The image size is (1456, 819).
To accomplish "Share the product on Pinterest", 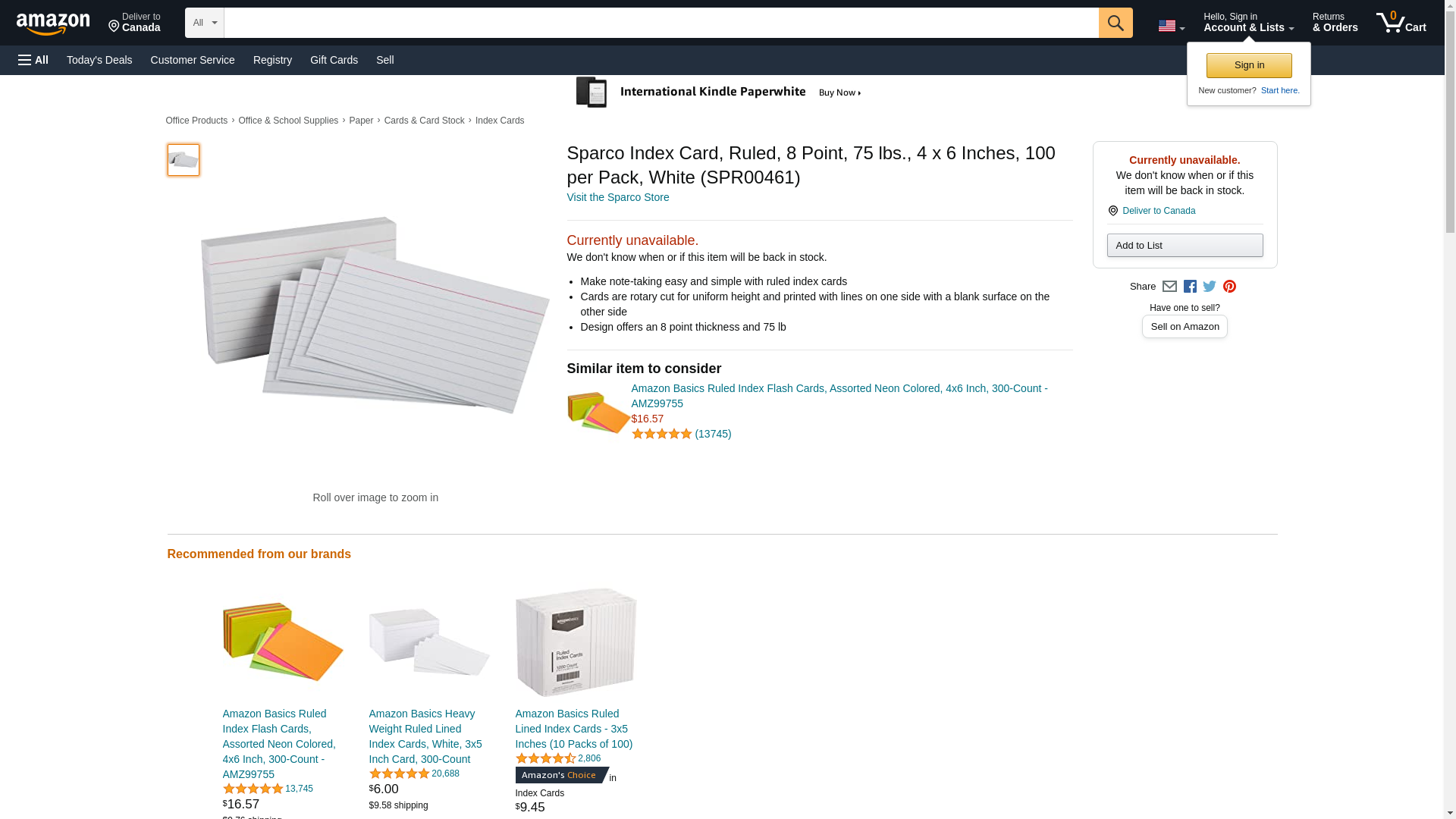I will [x=1229, y=287].
